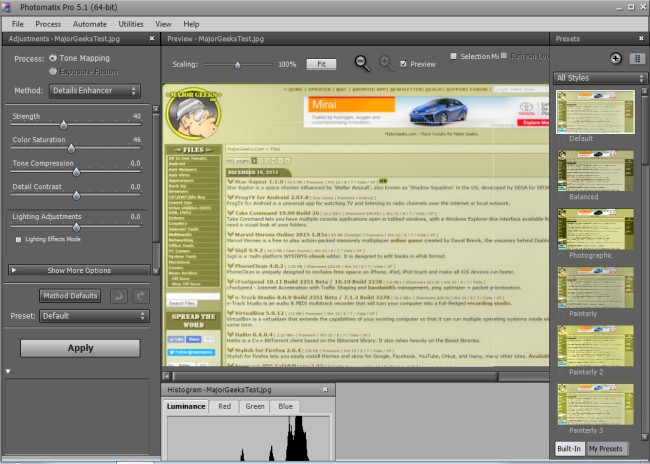Click the Apply button
The height and width of the screenshot is (464, 650).
coord(80,348)
